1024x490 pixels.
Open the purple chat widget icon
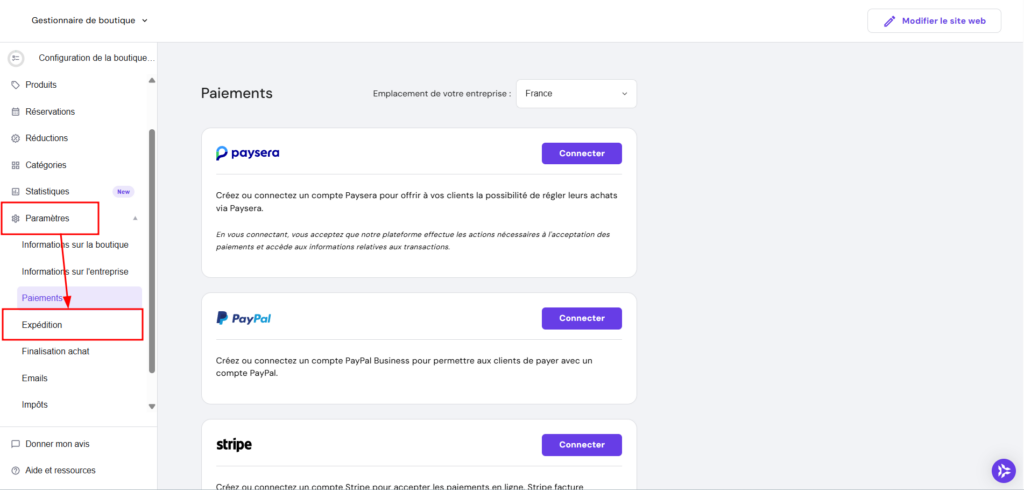tap(1003, 470)
